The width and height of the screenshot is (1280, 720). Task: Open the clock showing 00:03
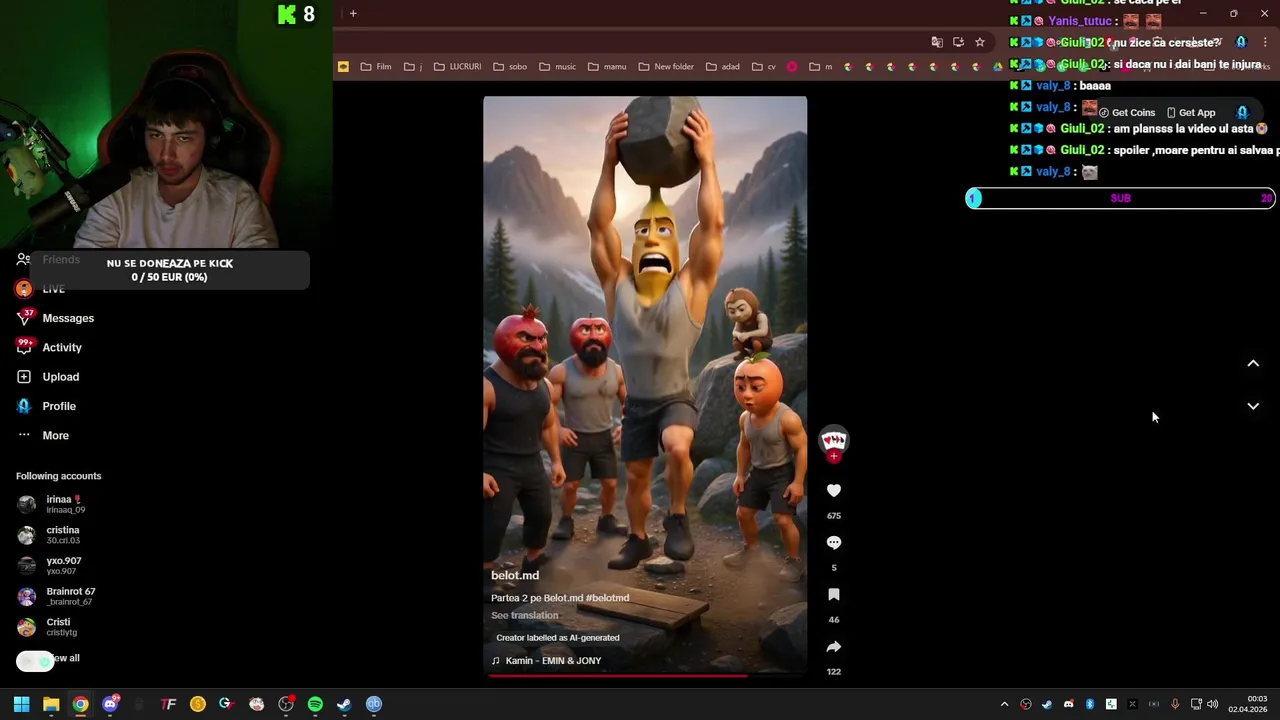1248,704
